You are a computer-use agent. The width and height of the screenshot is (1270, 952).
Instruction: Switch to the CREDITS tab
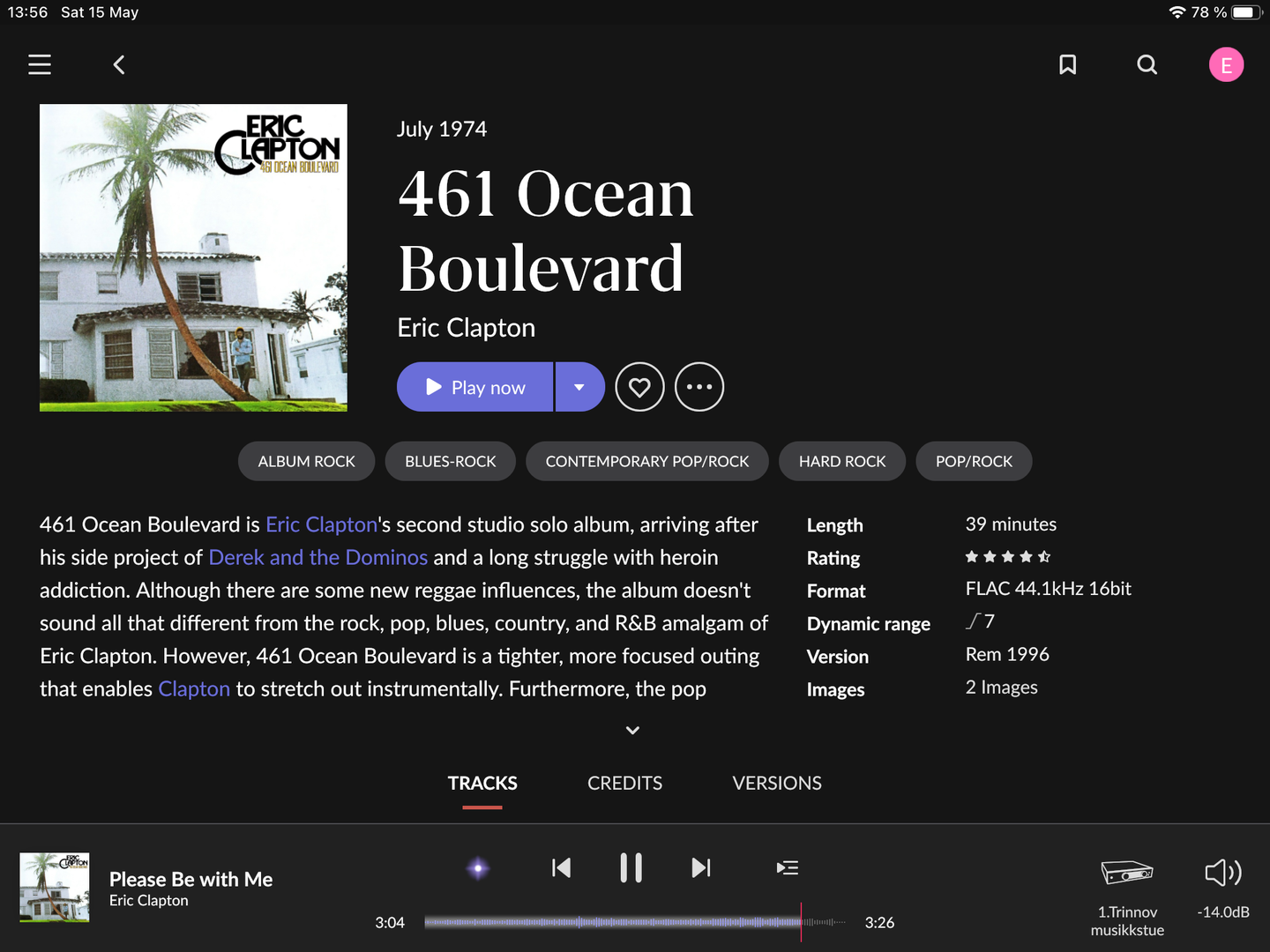point(625,783)
